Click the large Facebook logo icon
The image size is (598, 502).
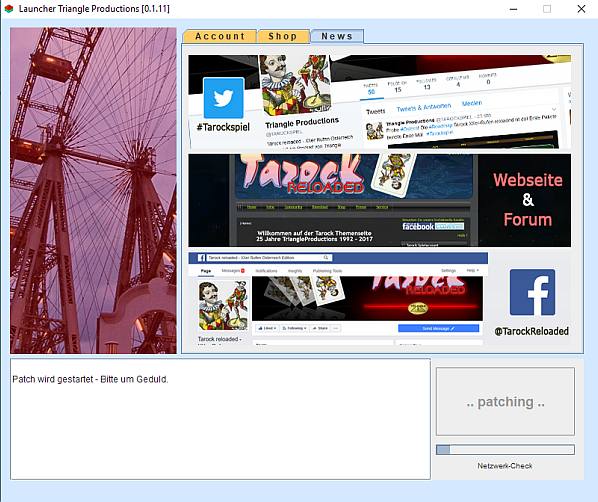coord(532,292)
